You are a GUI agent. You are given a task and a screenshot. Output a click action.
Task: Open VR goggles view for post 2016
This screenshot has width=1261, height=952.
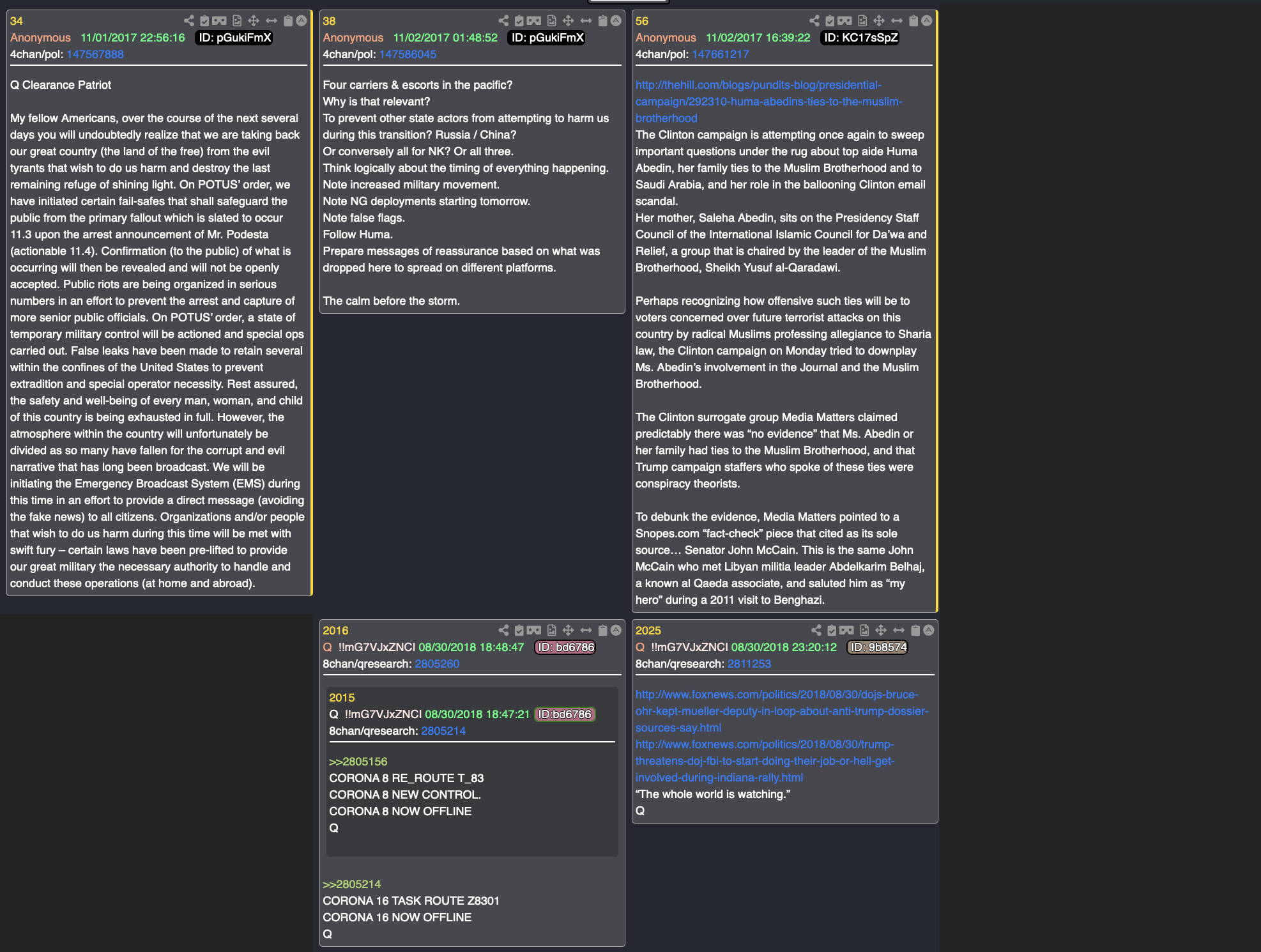tap(534, 631)
